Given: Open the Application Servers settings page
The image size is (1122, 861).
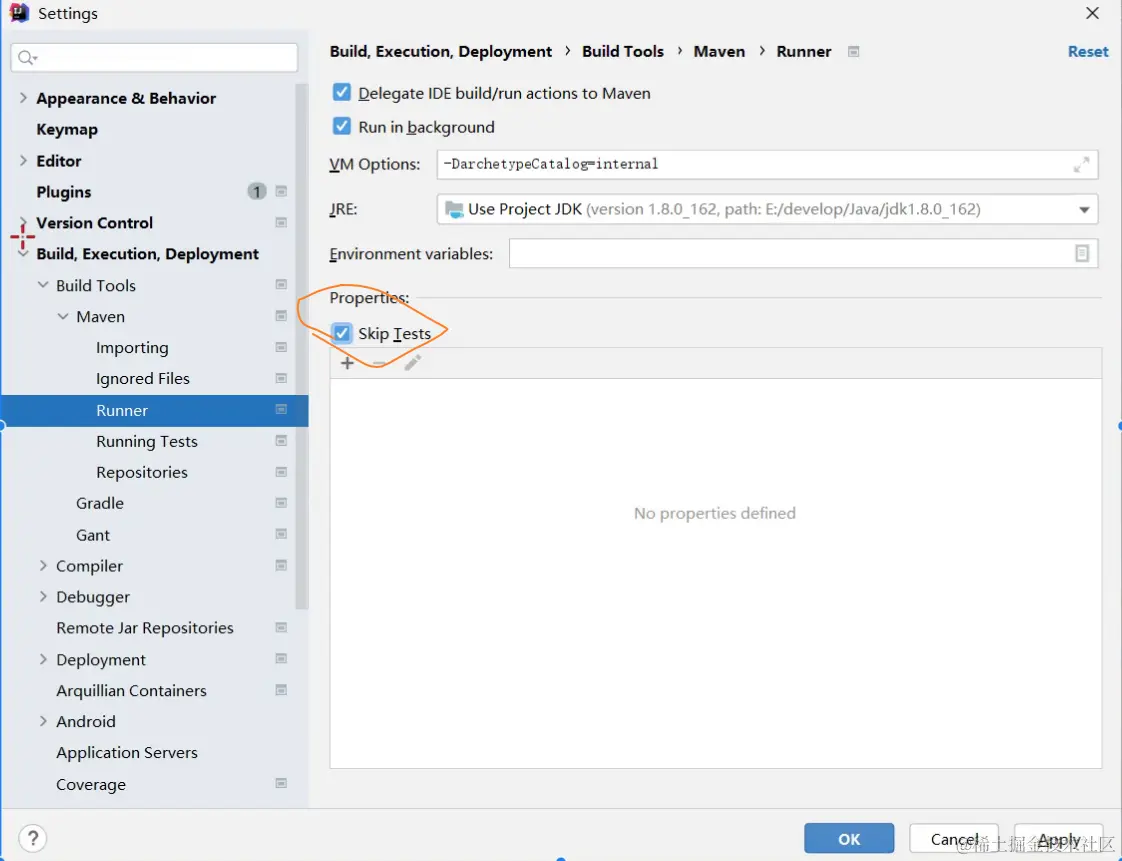Looking at the screenshot, I should [127, 752].
